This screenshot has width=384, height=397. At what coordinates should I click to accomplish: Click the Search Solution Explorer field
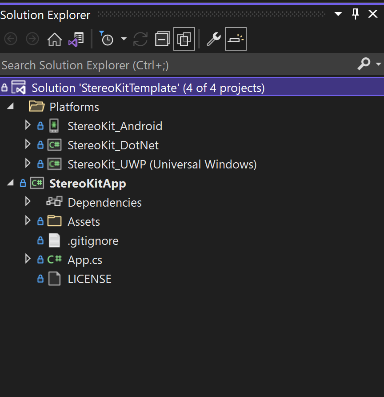pyautogui.click(x=177, y=65)
